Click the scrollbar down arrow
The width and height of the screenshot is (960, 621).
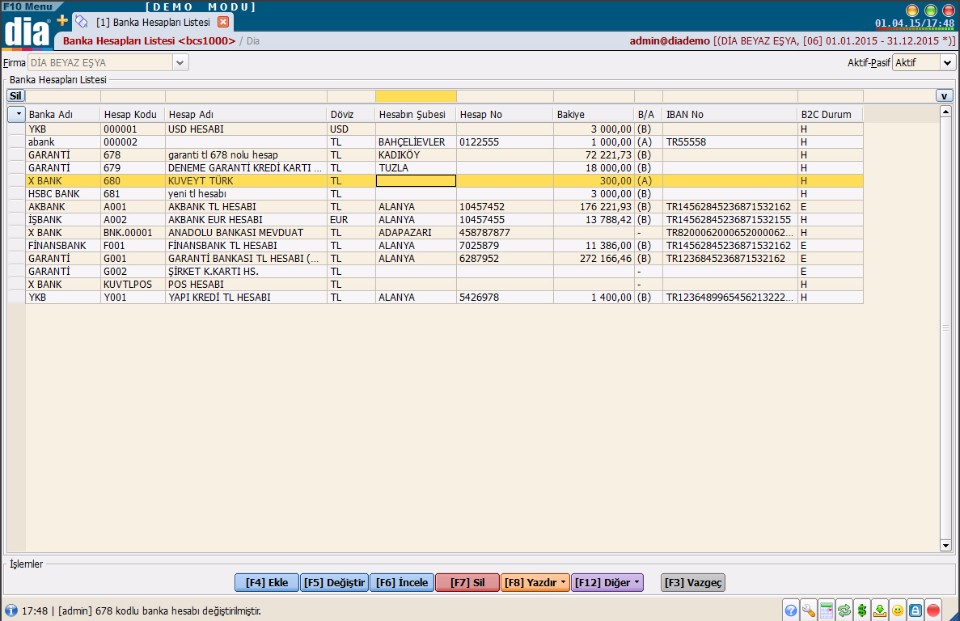946,546
